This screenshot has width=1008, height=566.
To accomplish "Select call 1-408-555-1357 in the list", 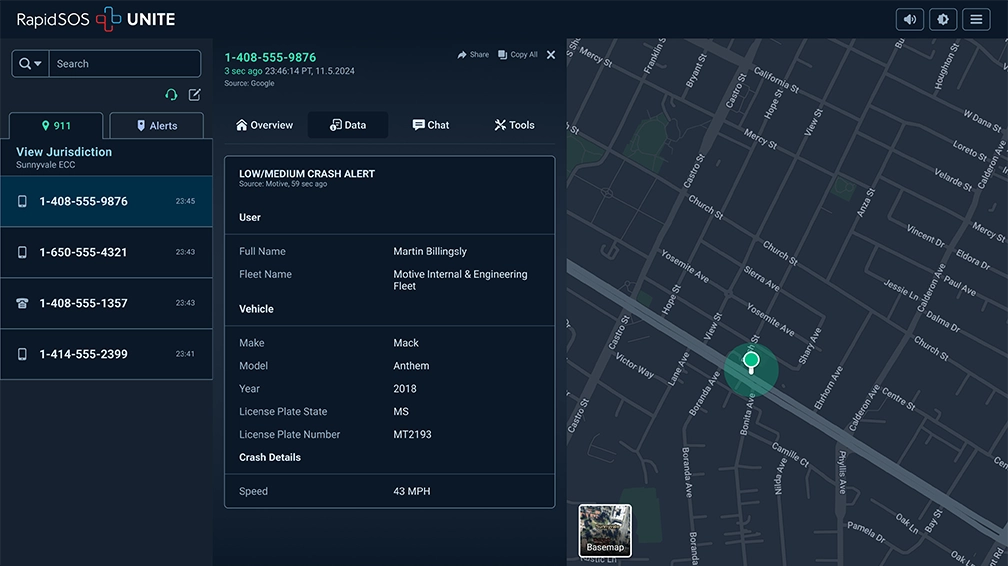I will click(106, 303).
